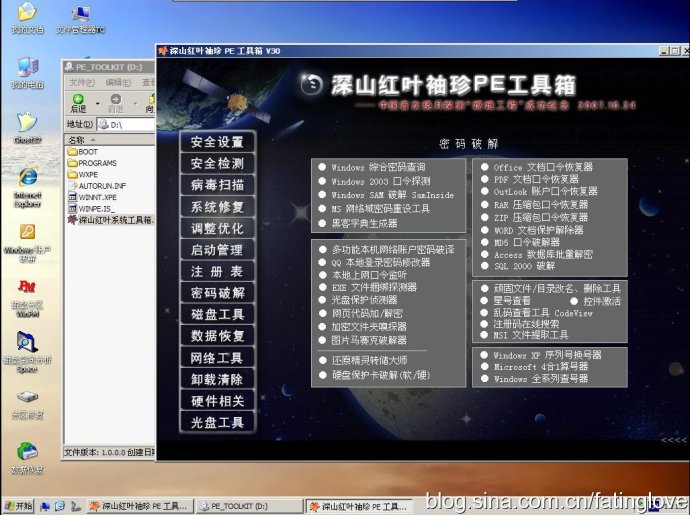This screenshot has width=690, height=515.
Task: Open the 注册表 category
Action: [217, 271]
